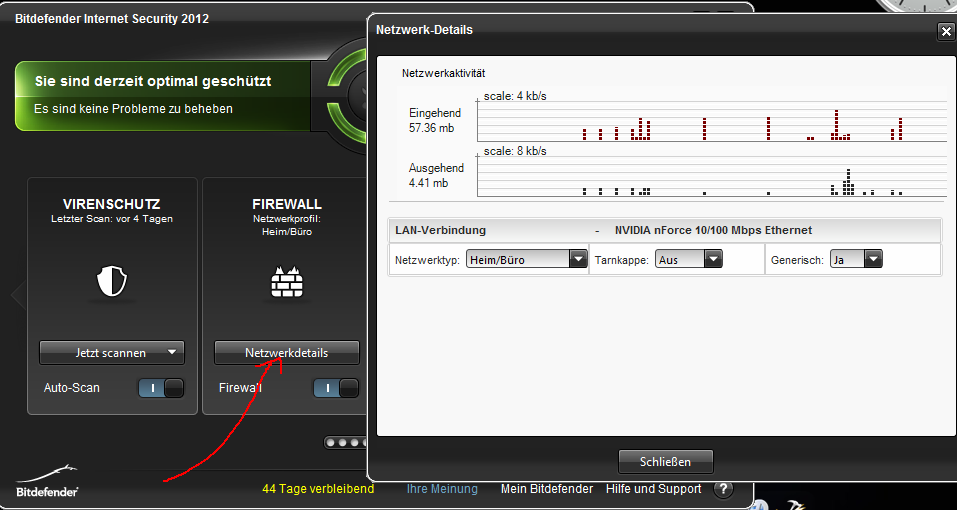Open the Netzwerktyp dropdown Heim/Büro
This screenshot has height=510, width=957.
[x=527, y=259]
